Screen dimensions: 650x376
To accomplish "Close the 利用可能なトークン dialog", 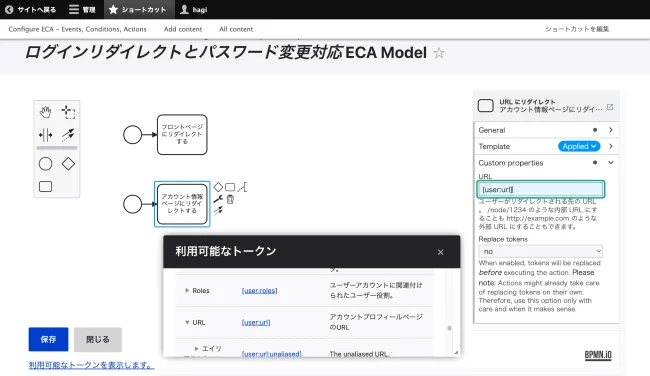I will pos(440,252).
